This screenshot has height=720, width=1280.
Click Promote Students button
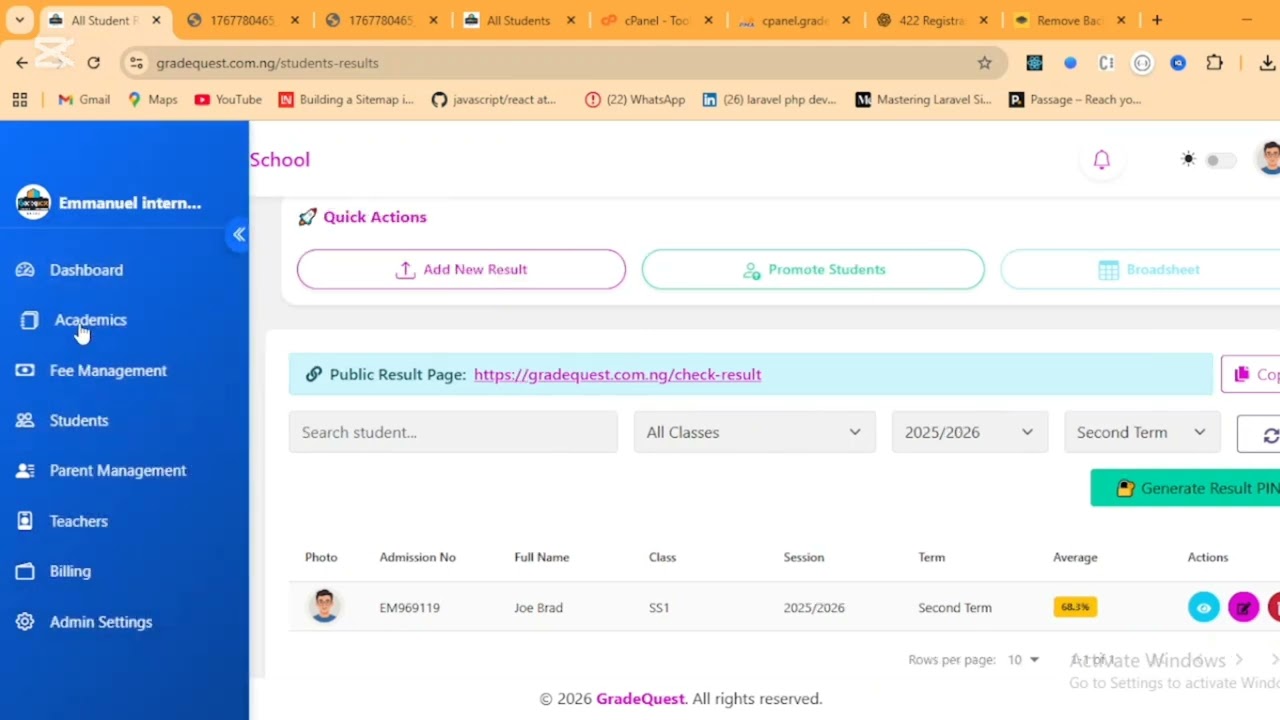tap(813, 269)
